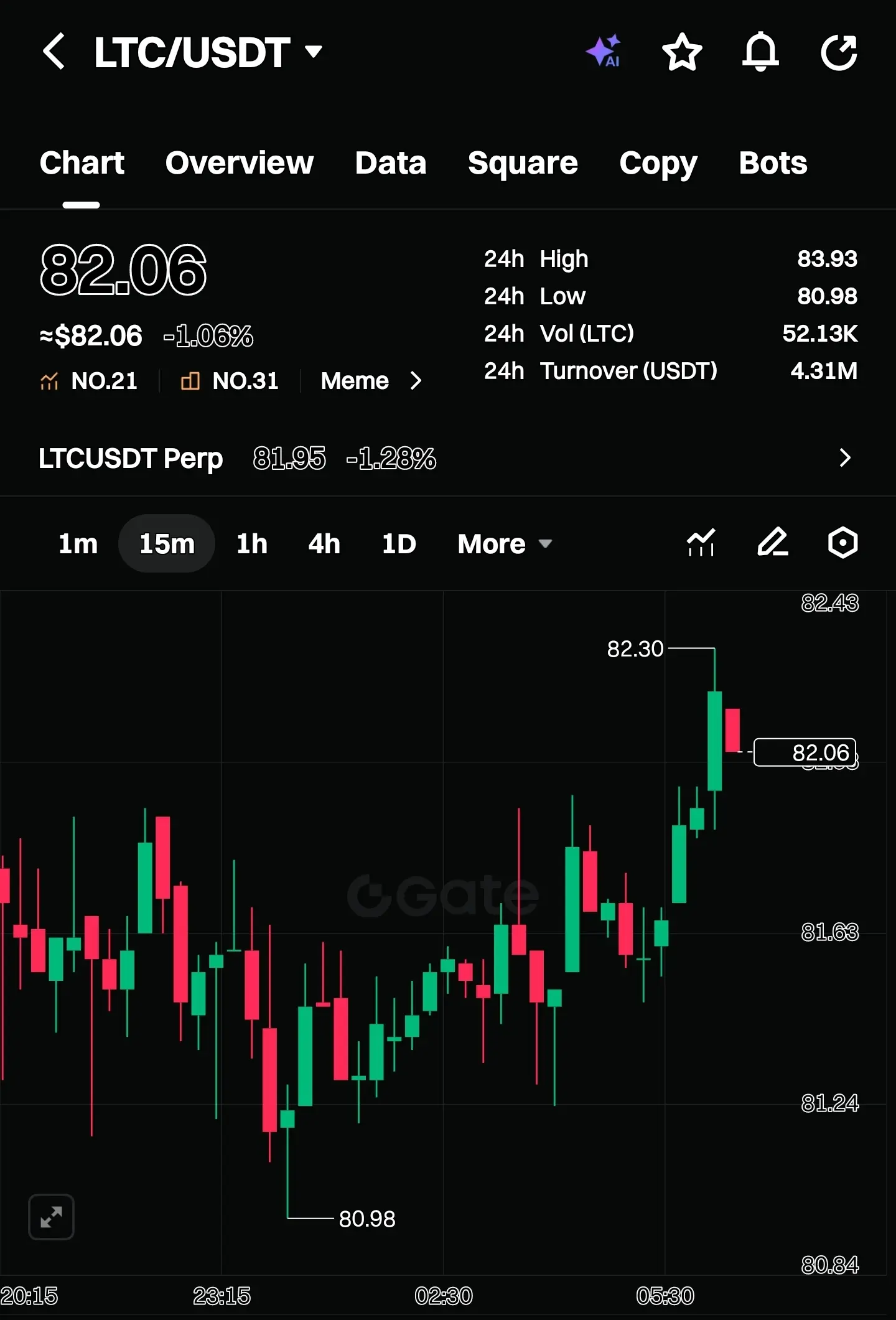The image size is (896, 1320).
Task: Set a price alert with bell icon
Action: 760,52
